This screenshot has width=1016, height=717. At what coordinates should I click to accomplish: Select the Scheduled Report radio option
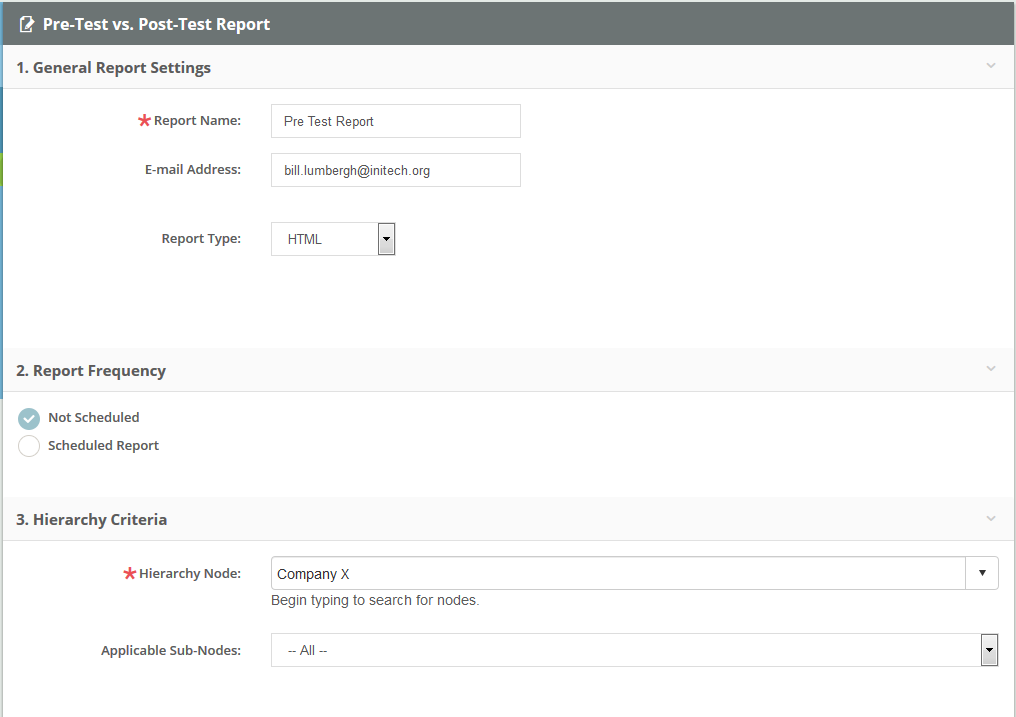[x=29, y=446]
